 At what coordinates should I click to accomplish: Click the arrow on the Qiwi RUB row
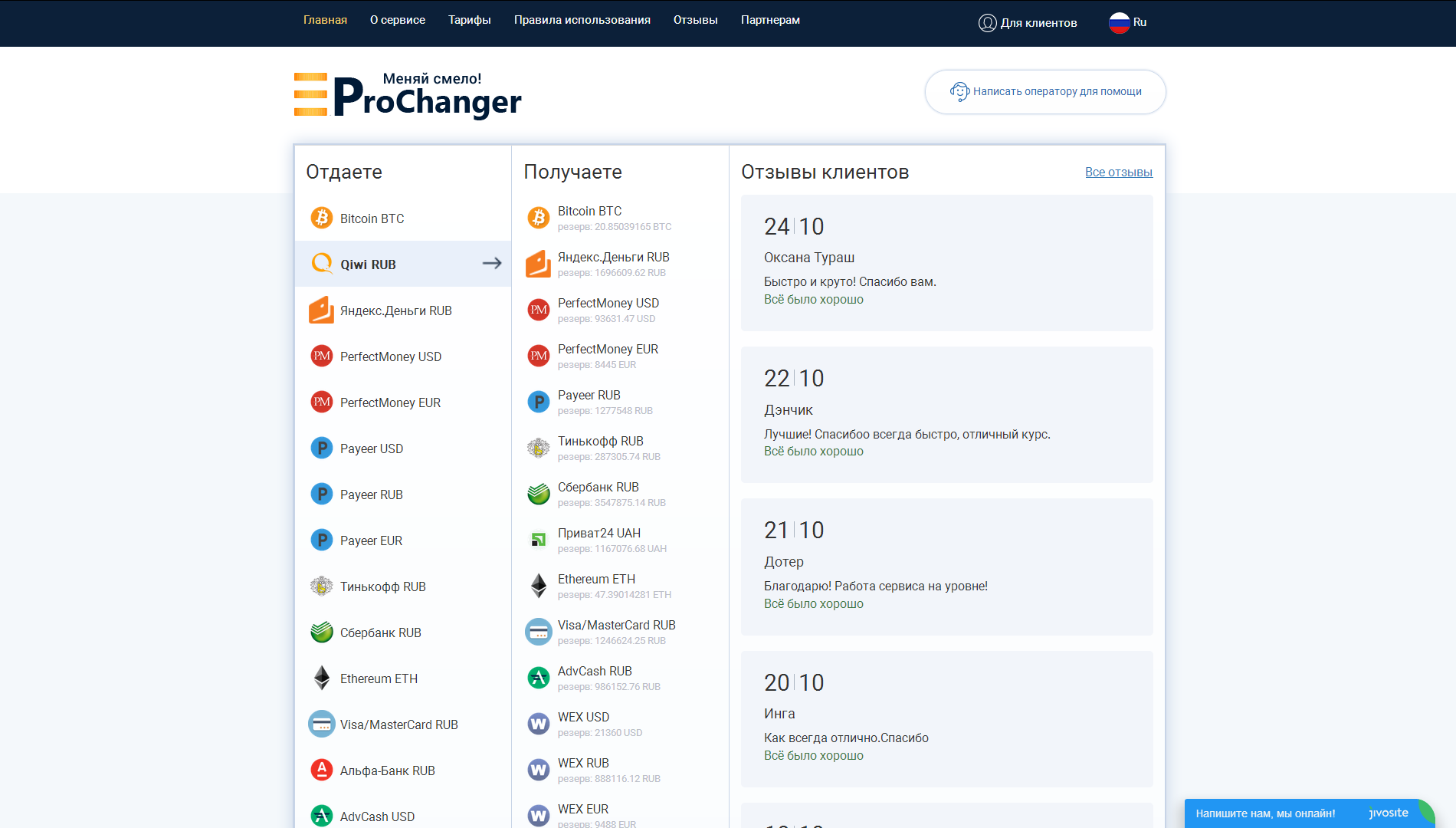pos(492,263)
